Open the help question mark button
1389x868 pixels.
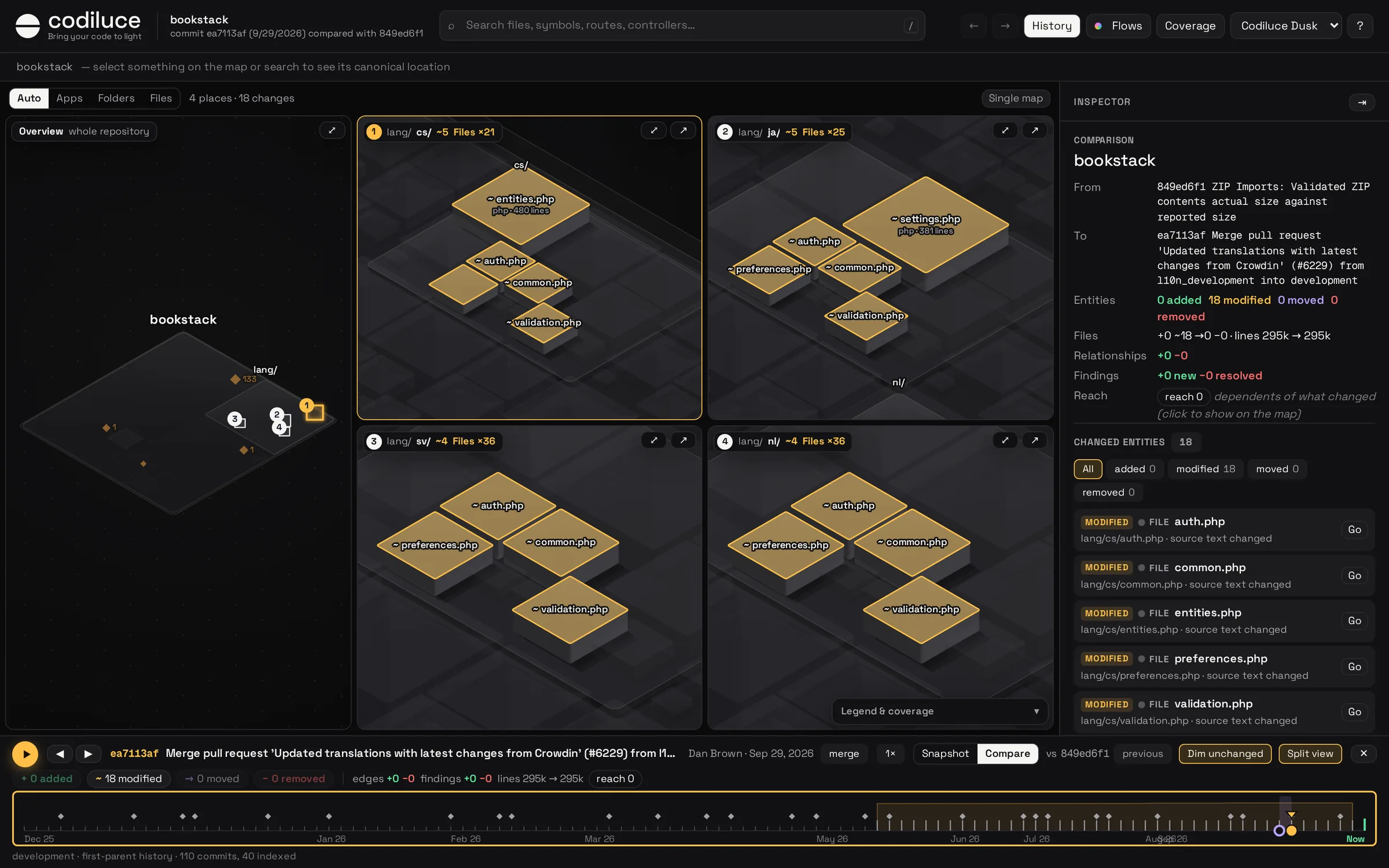tap(1360, 26)
